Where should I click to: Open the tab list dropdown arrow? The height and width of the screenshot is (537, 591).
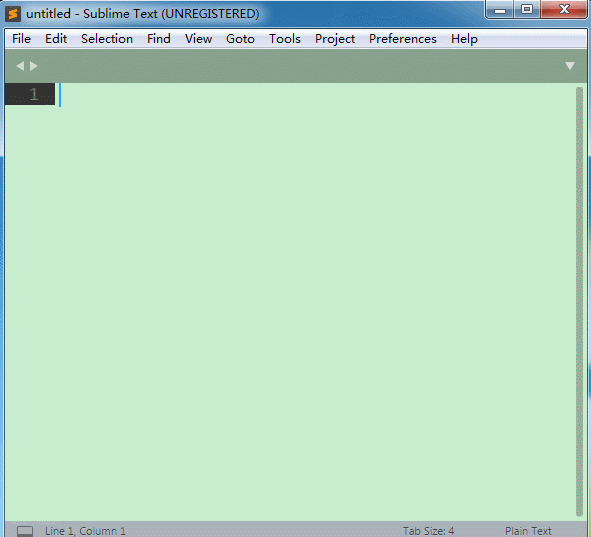[570, 66]
